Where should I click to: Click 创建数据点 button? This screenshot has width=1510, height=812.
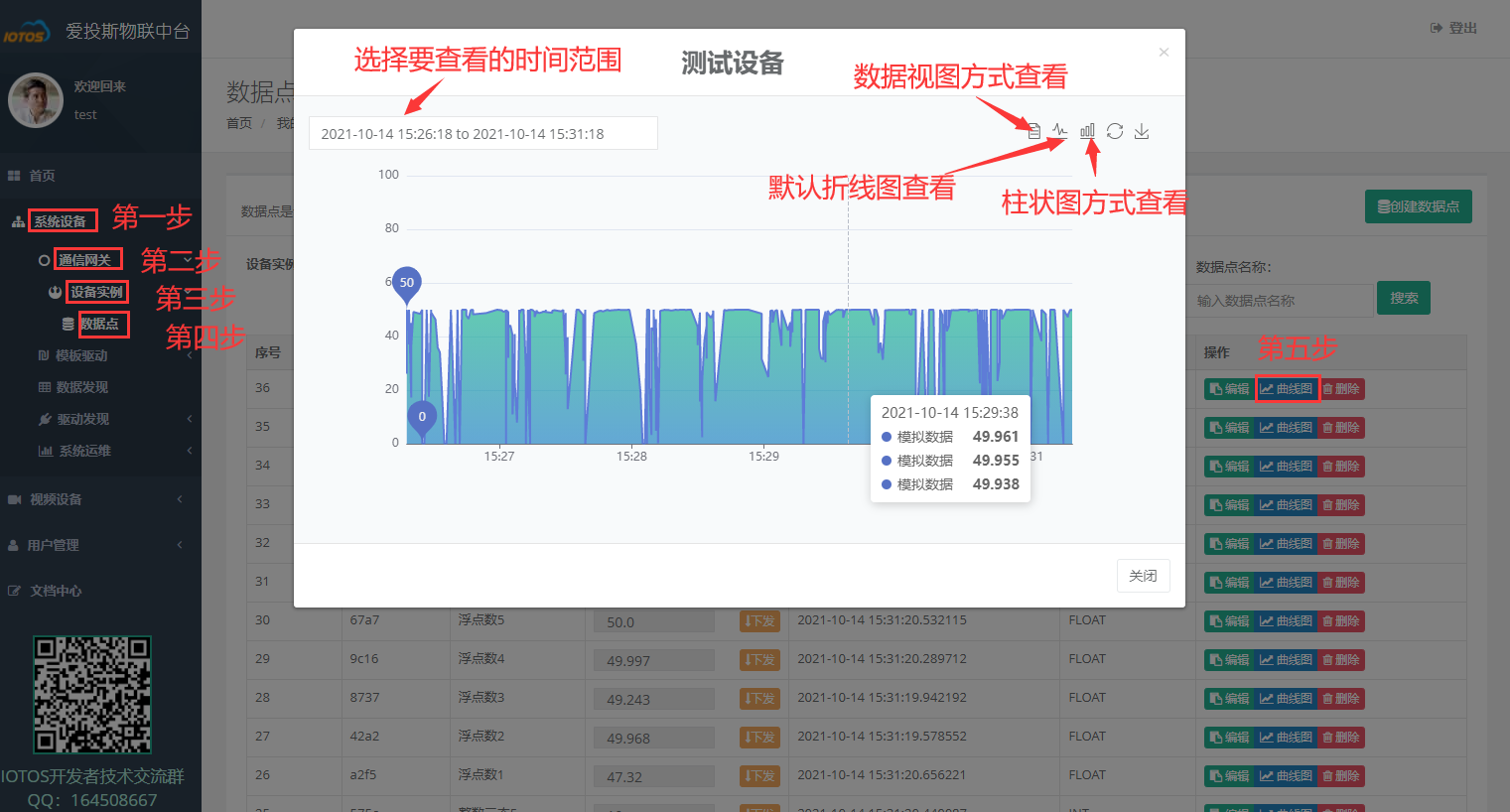point(1418,205)
